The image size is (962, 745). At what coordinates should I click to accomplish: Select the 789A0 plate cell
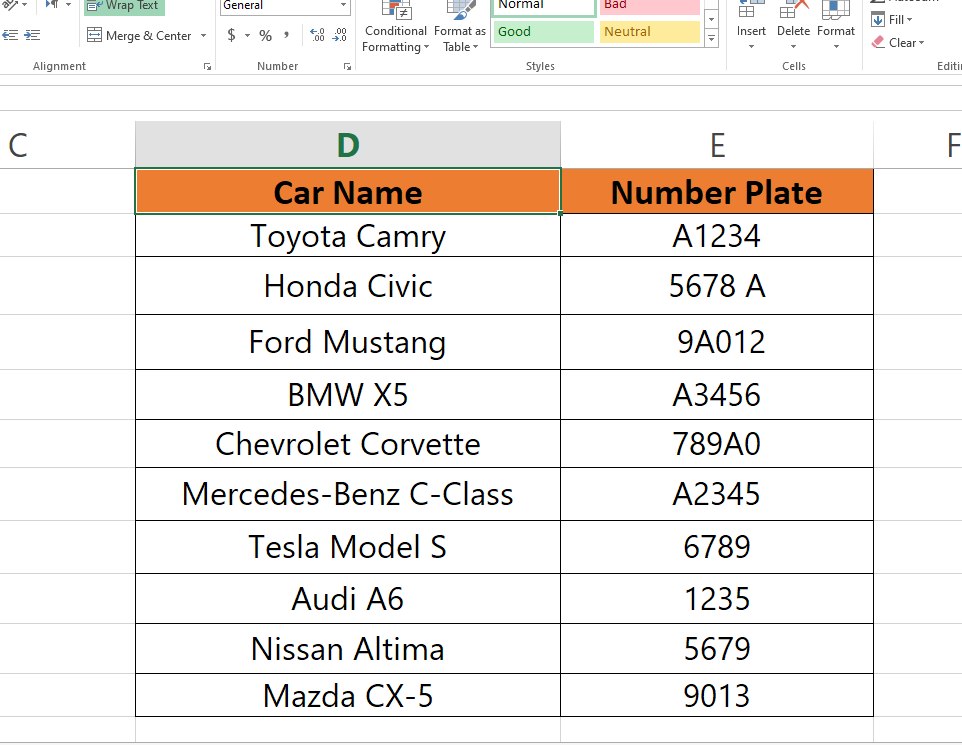point(717,444)
